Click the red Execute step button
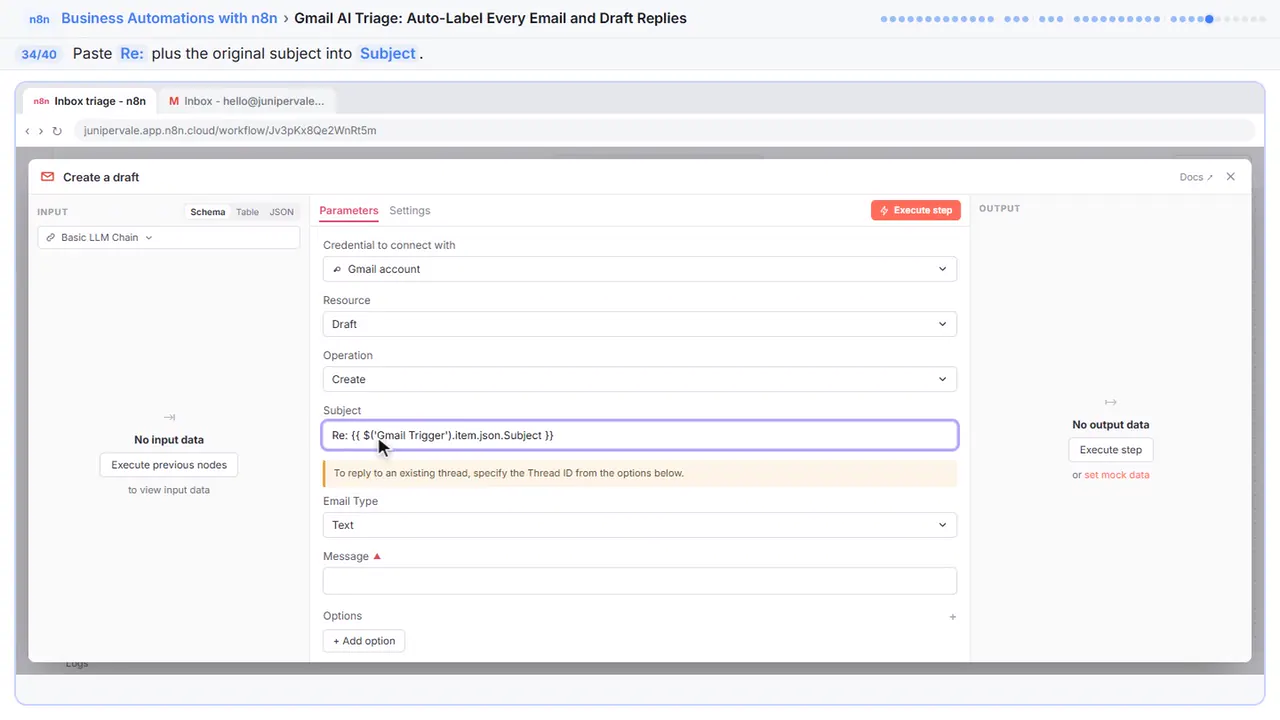The image size is (1280, 720). pos(916,210)
